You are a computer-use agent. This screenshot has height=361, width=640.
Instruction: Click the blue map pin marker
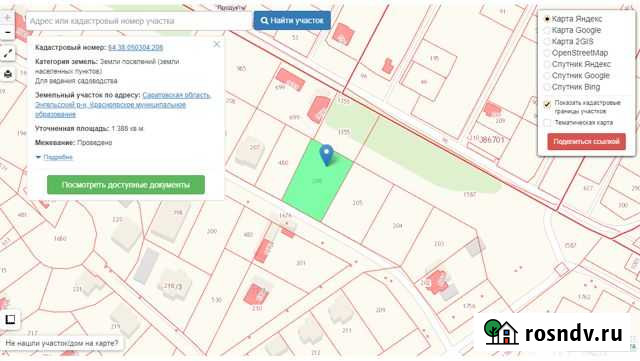point(327,155)
